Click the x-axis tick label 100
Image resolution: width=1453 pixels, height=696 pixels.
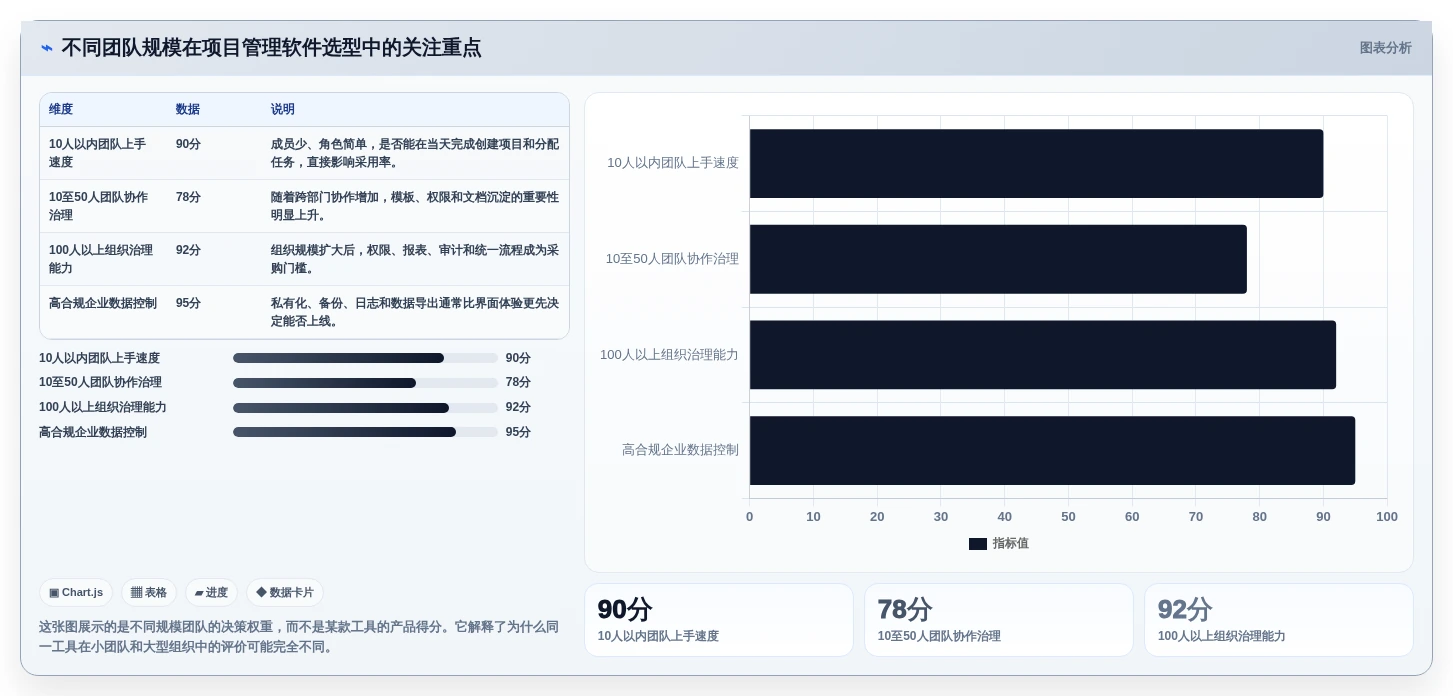[1387, 517]
